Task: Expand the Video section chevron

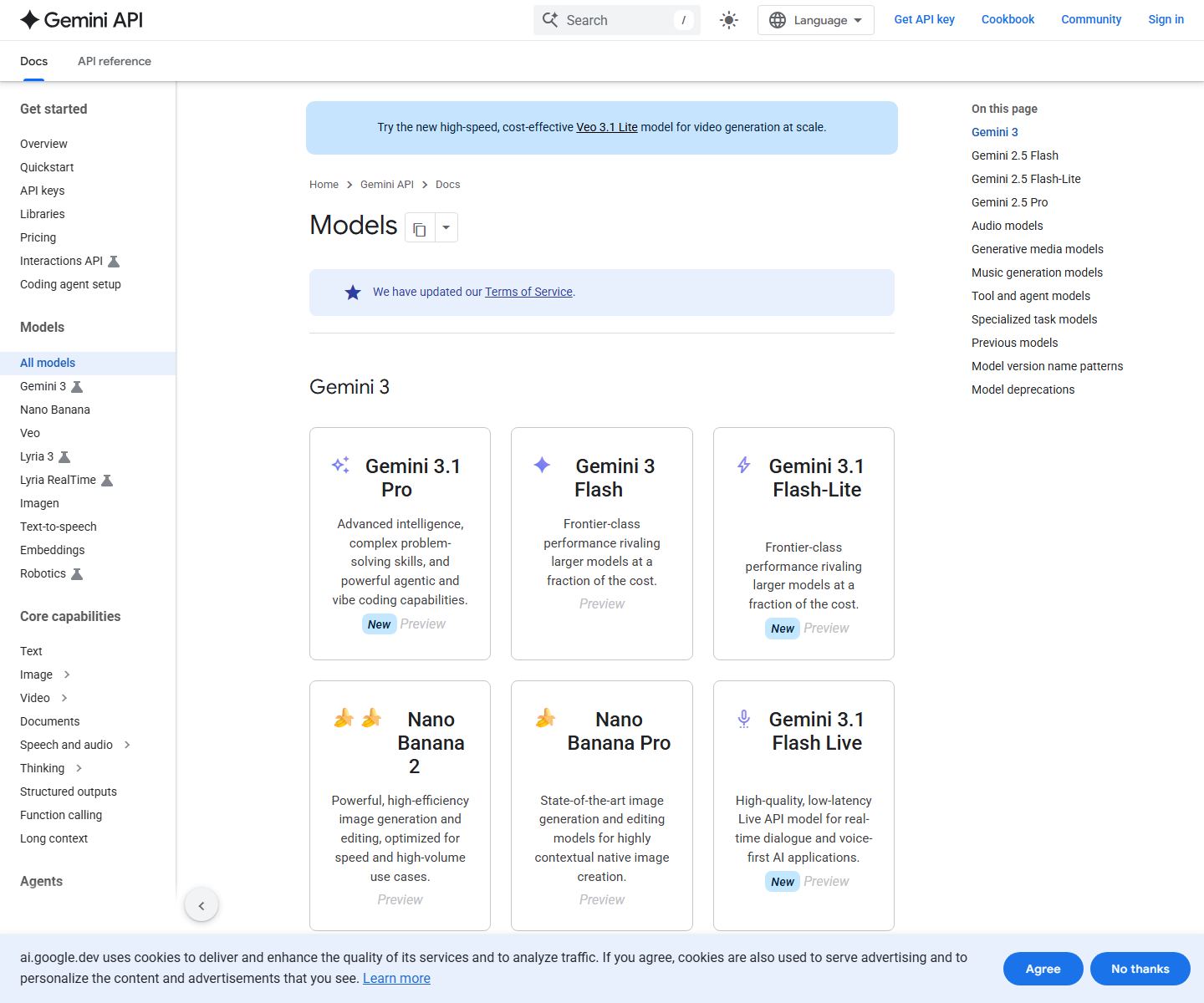Action: (x=64, y=698)
